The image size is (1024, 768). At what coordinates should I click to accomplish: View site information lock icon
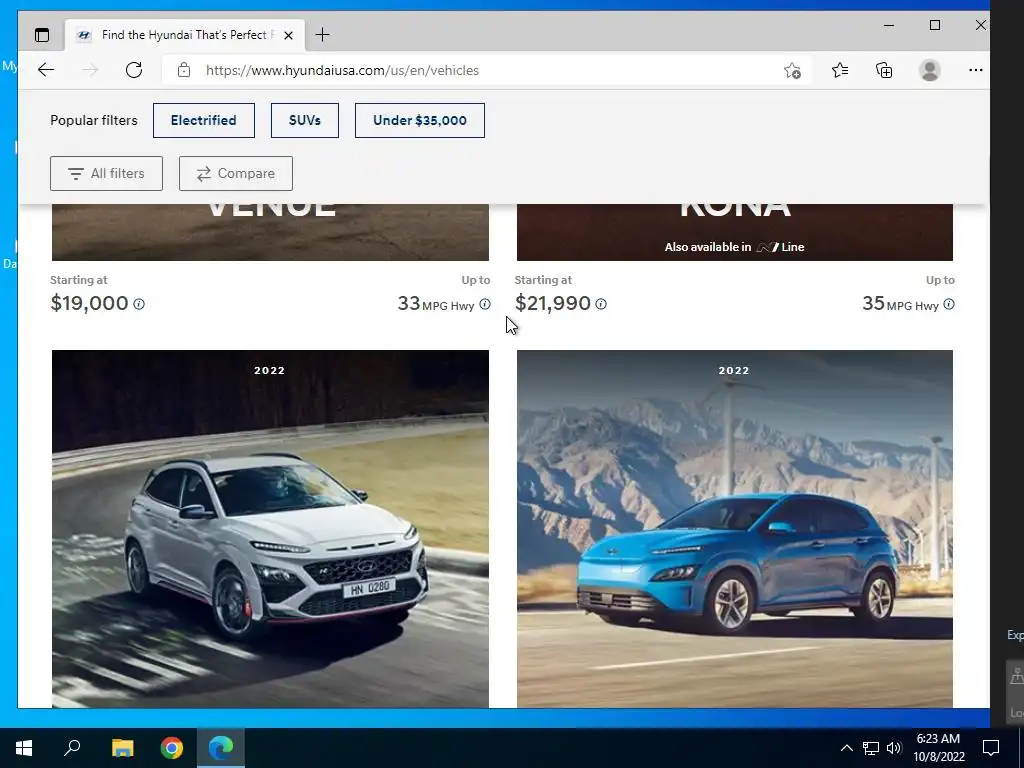pos(184,71)
